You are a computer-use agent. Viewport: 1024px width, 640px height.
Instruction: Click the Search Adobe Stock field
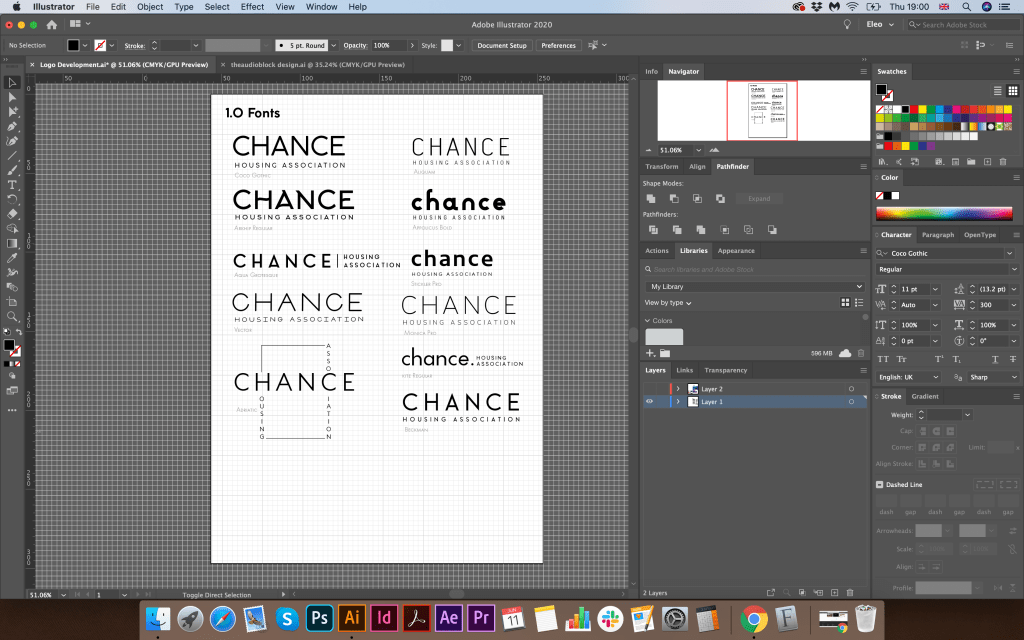(x=958, y=25)
